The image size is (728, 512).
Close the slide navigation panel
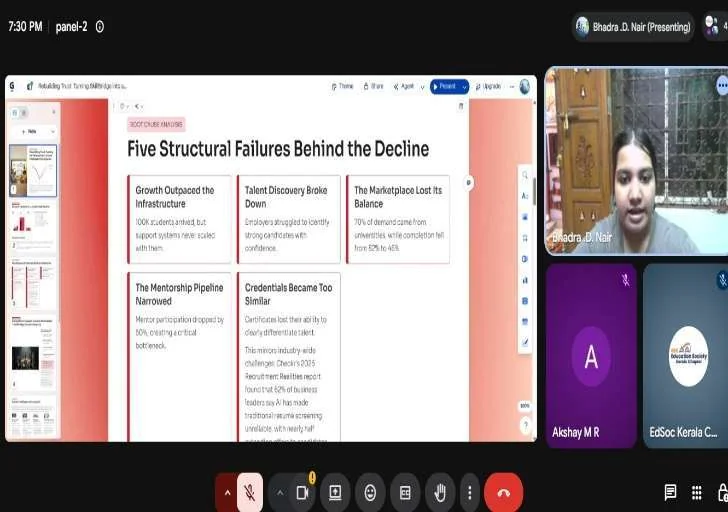53,112
